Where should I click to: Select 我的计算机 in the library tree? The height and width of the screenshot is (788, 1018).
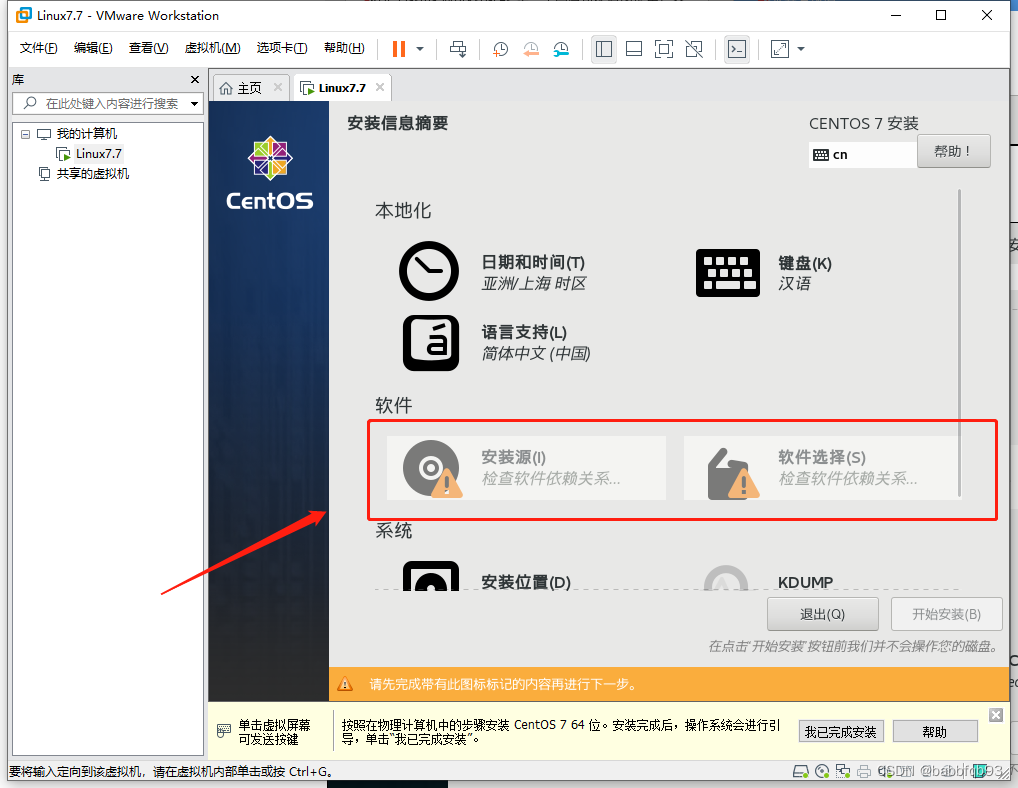(86, 134)
